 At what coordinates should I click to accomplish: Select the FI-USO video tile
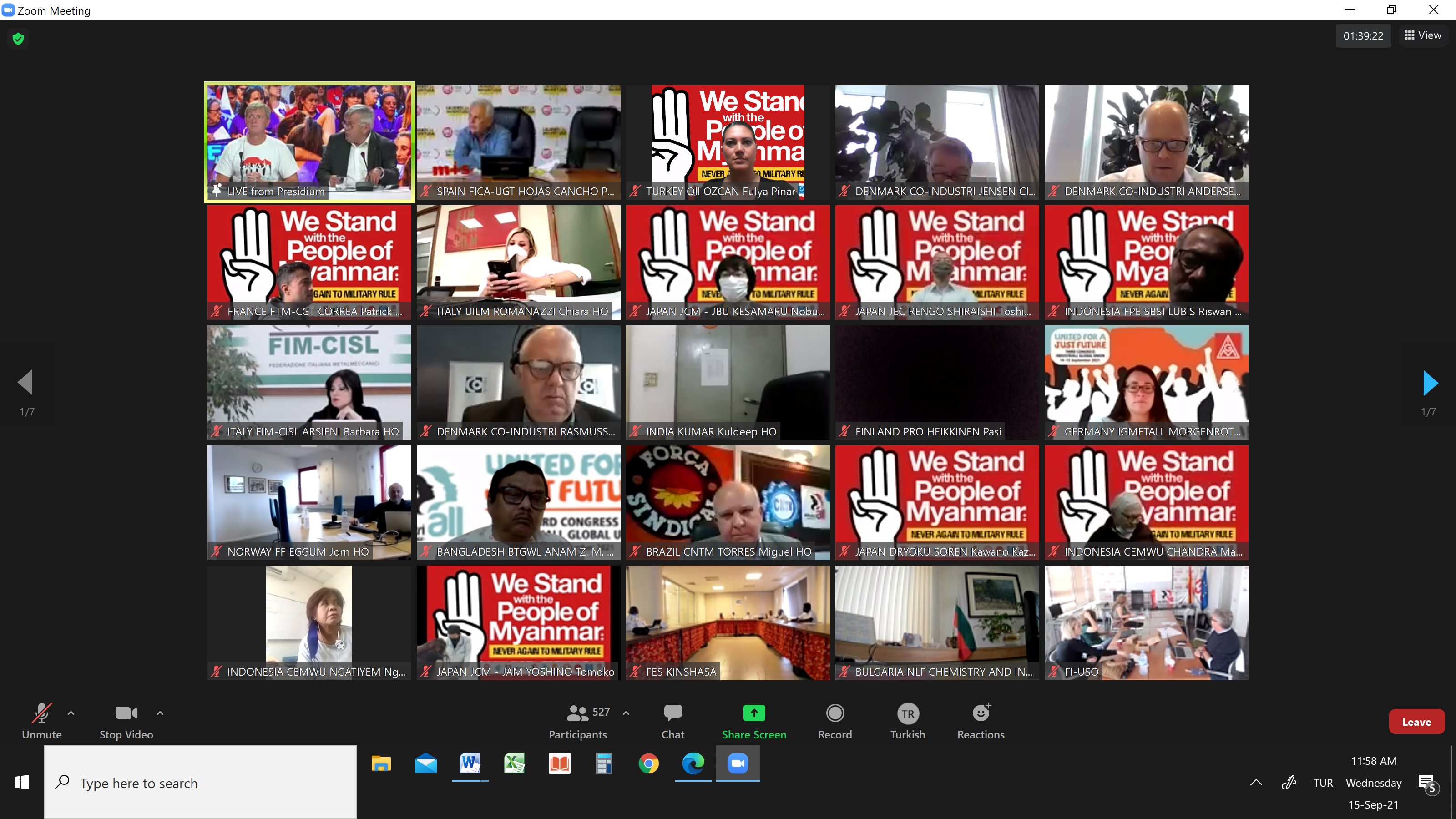coord(1146,623)
